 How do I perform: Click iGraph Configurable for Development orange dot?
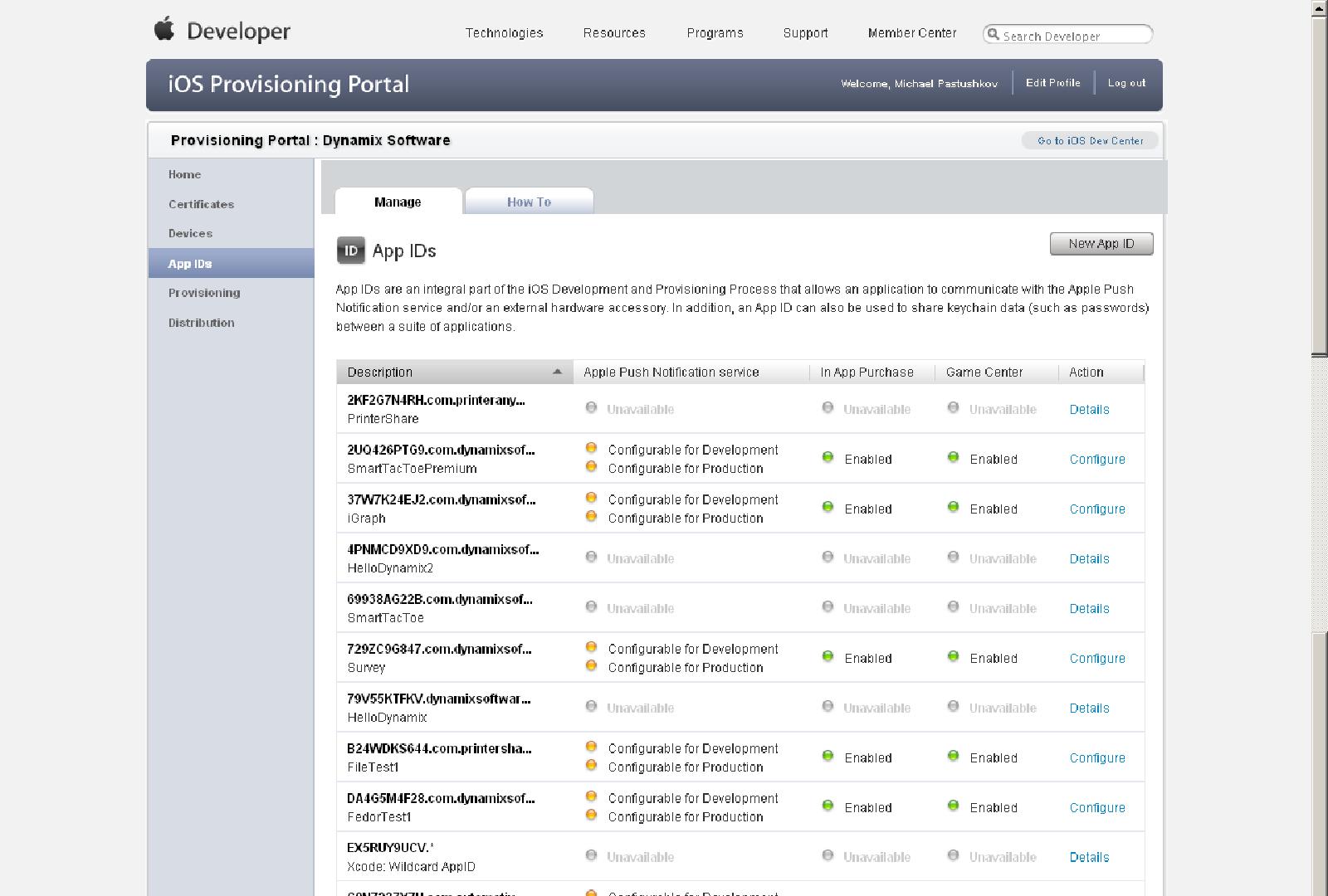point(591,498)
